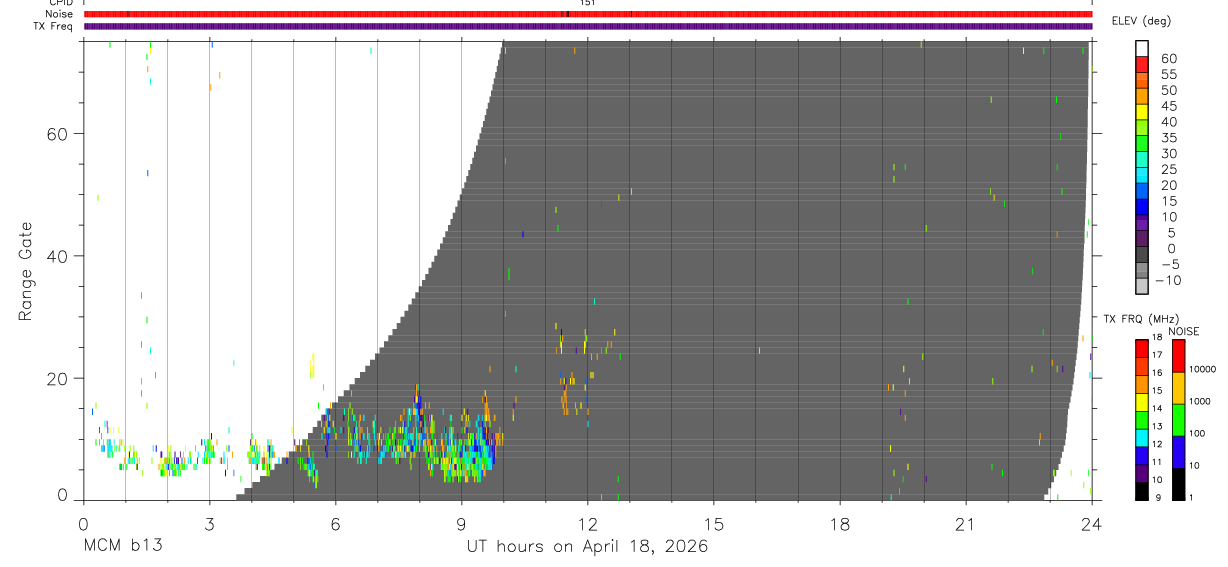Click the red Noise status bar at the top
This screenshot has height=567, width=1228.
point(588,14)
